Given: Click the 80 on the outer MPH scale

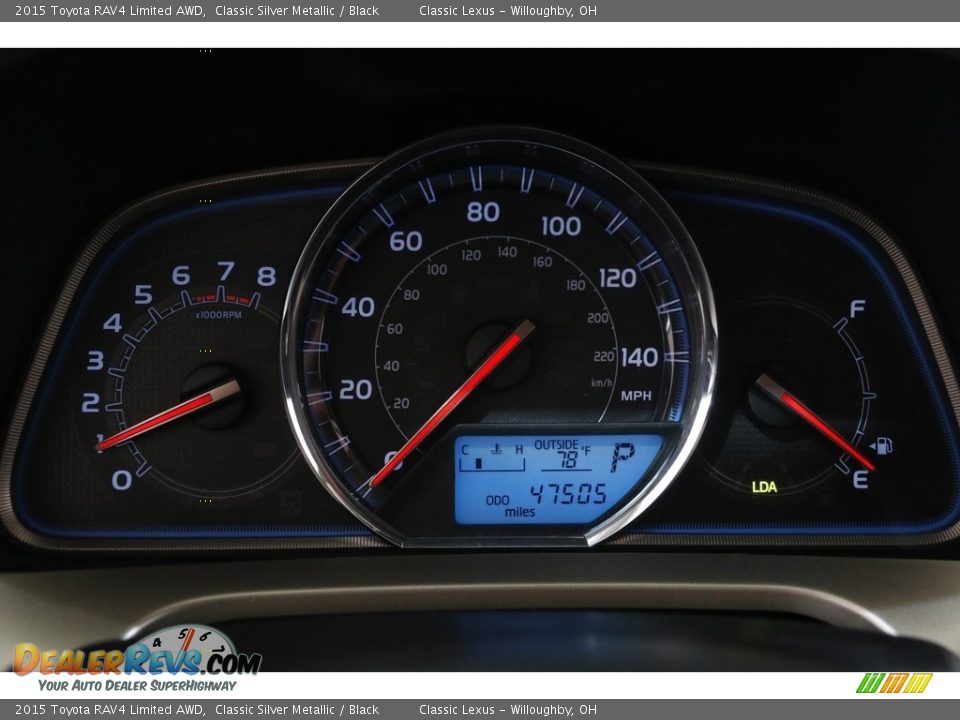Looking at the screenshot, I should [x=483, y=212].
